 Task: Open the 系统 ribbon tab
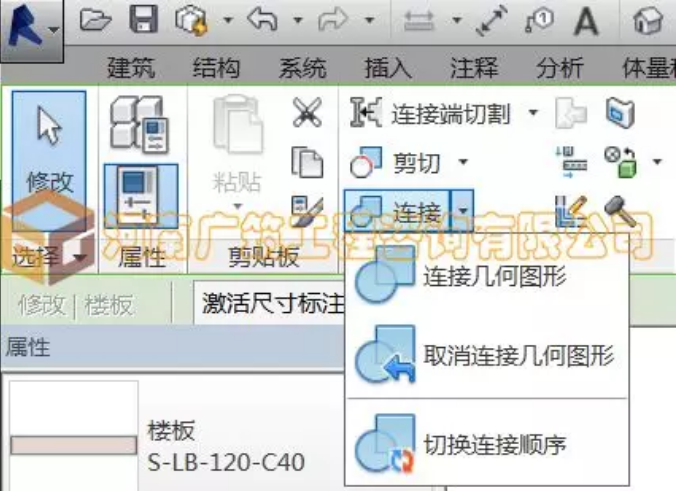click(302, 68)
